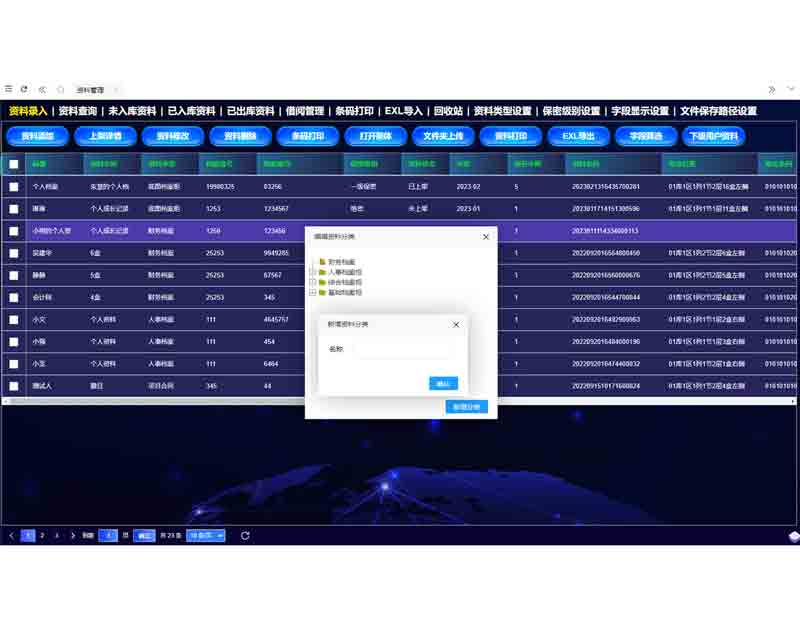This screenshot has width=800, height=627.
Task: Check the checkbox for the 个人档案 row
Action: click(x=14, y=186)
